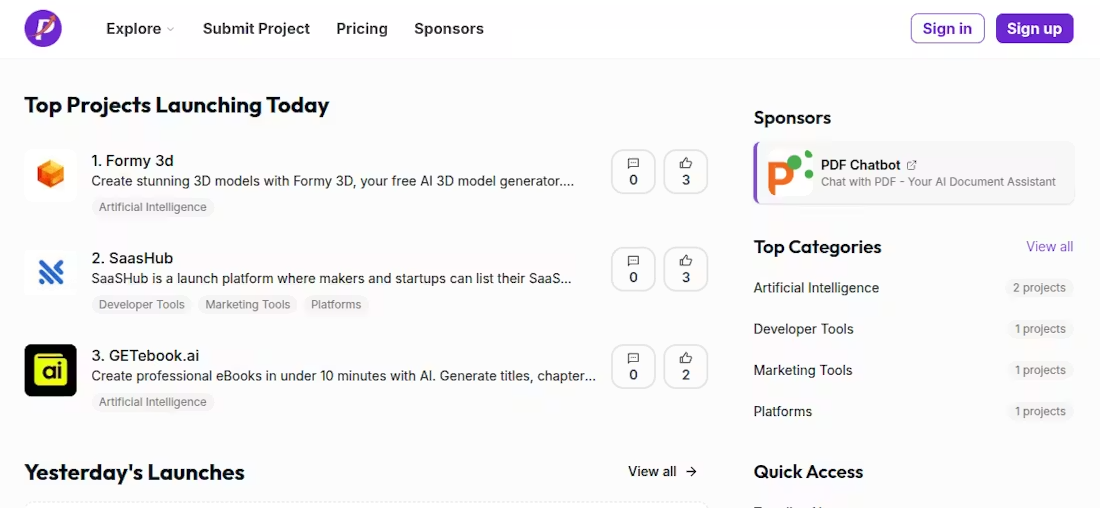1100x508 pixels.
Task: View all Top Categories
Action: [x=1049, y=247]
